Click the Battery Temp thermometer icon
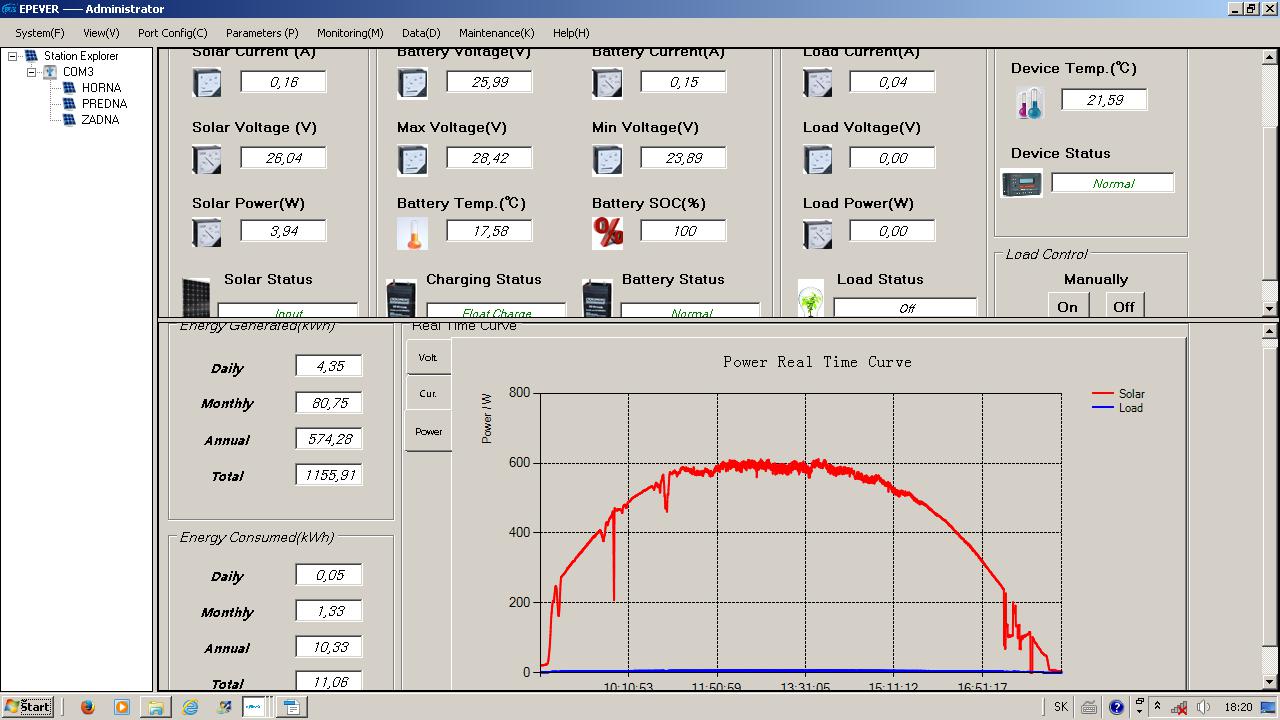Viewport: 1280px width, 720px height. (412, 233)
